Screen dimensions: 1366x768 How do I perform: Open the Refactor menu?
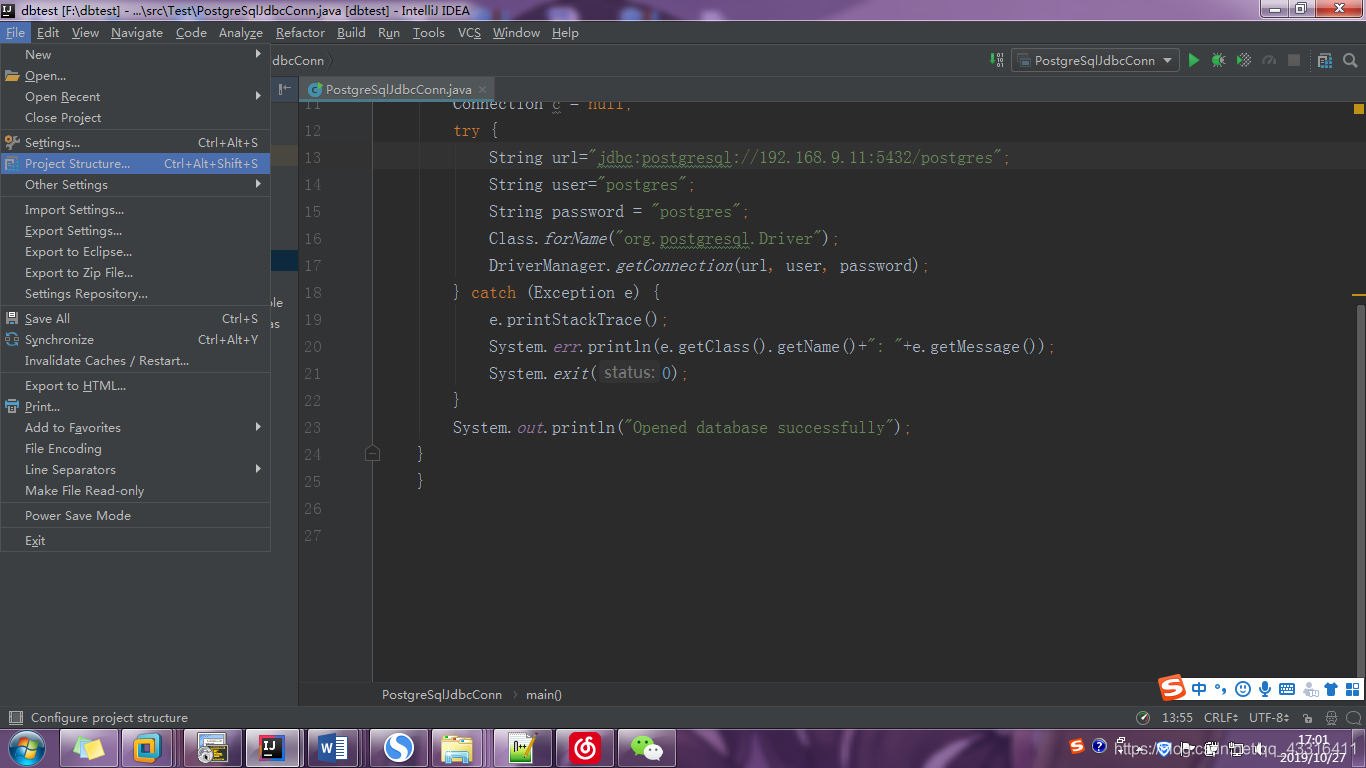click(300, 32)
